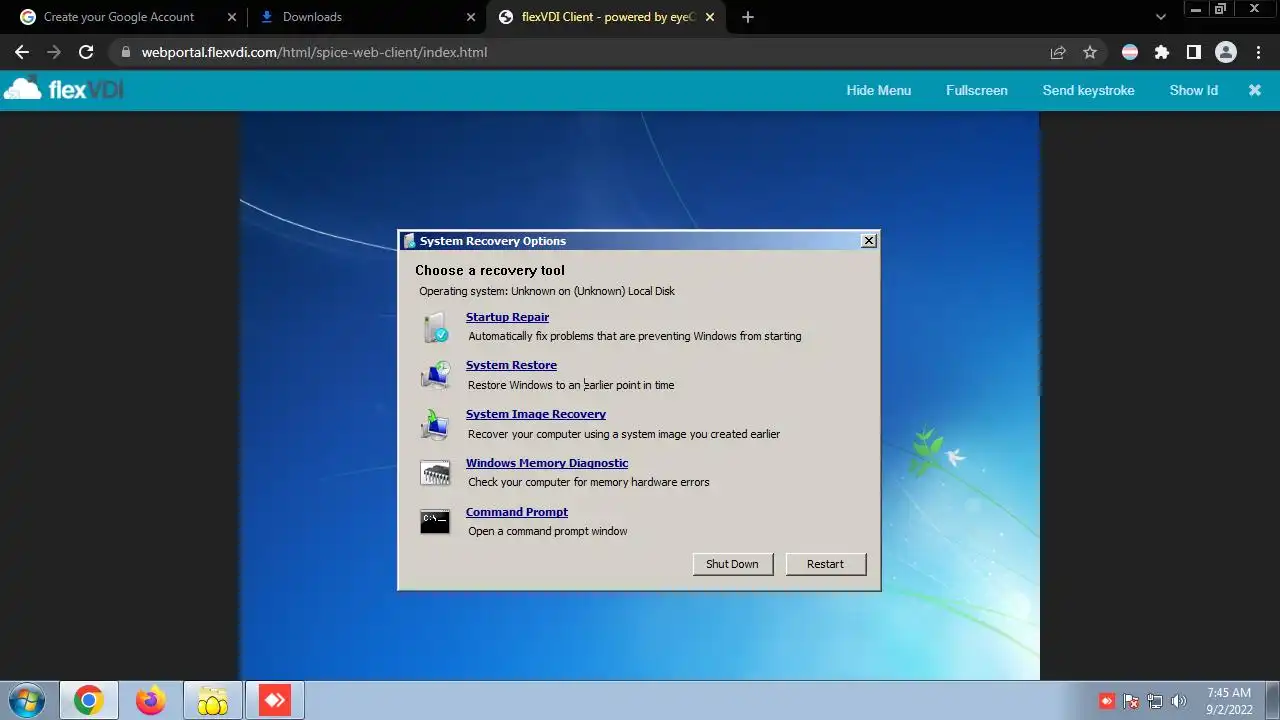Image resolution: width=1280 pixels, height=720 pixels.
Task: Click the share page icon
Action: pyautogui.click(x=1058, y=52)
